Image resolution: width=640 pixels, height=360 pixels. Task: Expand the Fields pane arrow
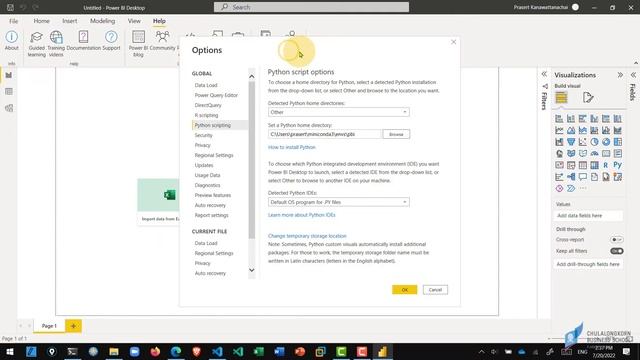(633, 75)
